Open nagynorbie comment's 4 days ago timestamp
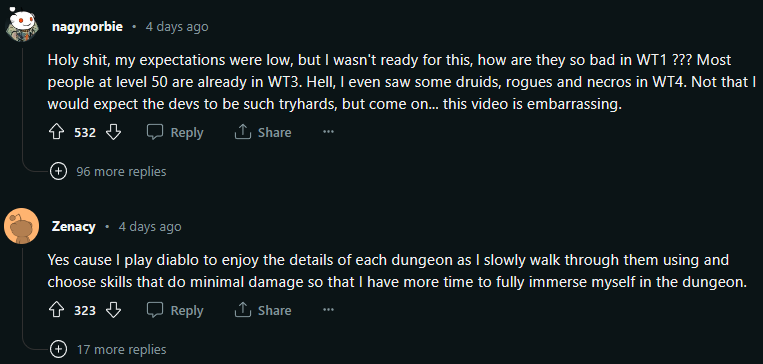 pos(177,26)
